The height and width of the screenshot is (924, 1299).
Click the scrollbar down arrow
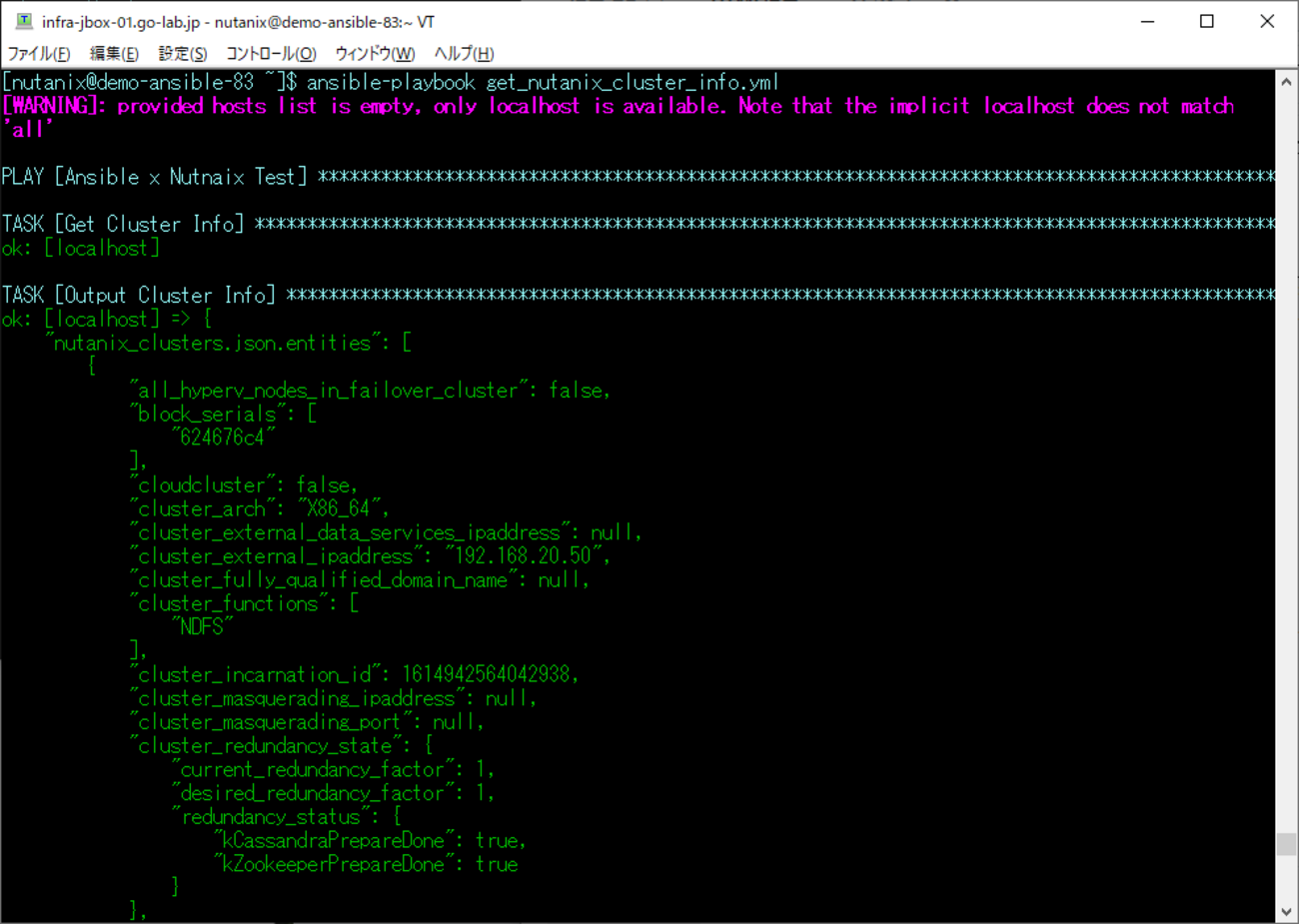tap(1287, 912)
